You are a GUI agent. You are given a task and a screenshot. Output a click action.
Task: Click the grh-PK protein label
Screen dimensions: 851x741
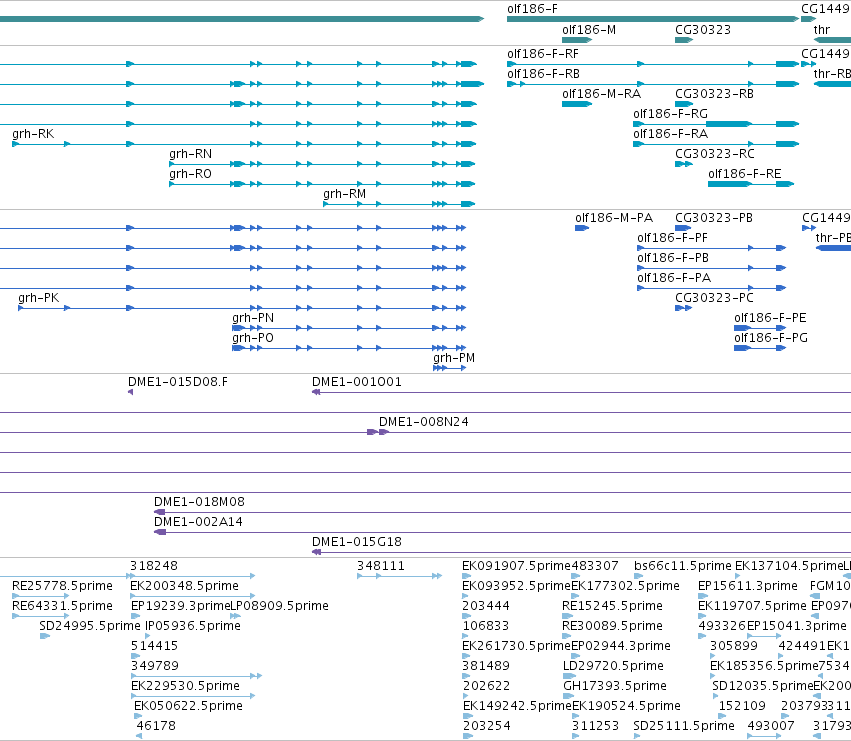point(39,298)
